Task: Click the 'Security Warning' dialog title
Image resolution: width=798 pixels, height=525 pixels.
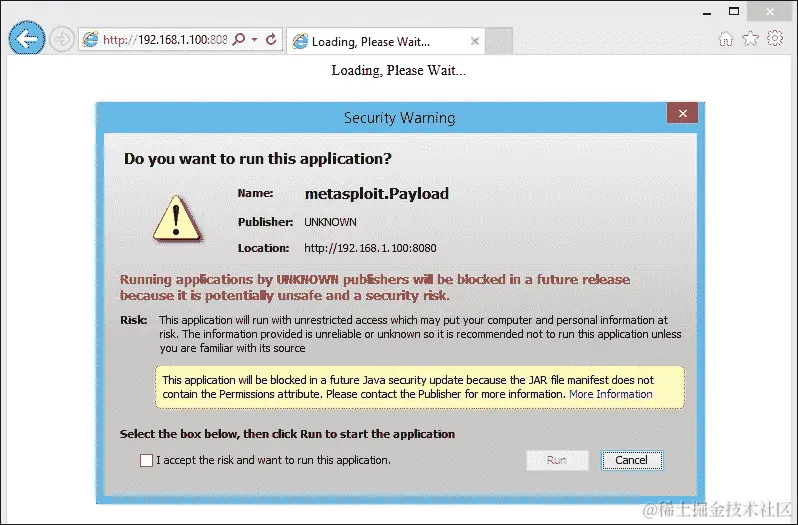Action: (400, 118)
